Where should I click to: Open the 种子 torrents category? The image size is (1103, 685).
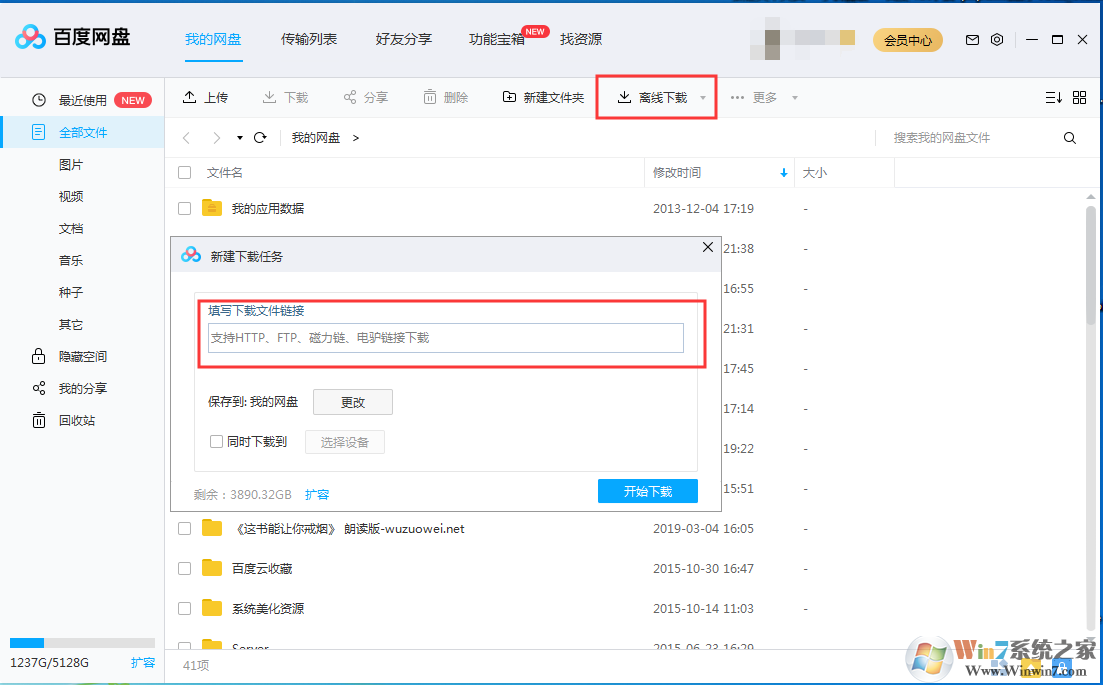pos(71,293)
